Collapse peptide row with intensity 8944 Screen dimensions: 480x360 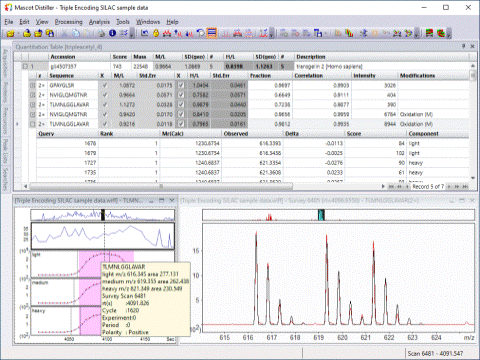click(x=33, y=124)
